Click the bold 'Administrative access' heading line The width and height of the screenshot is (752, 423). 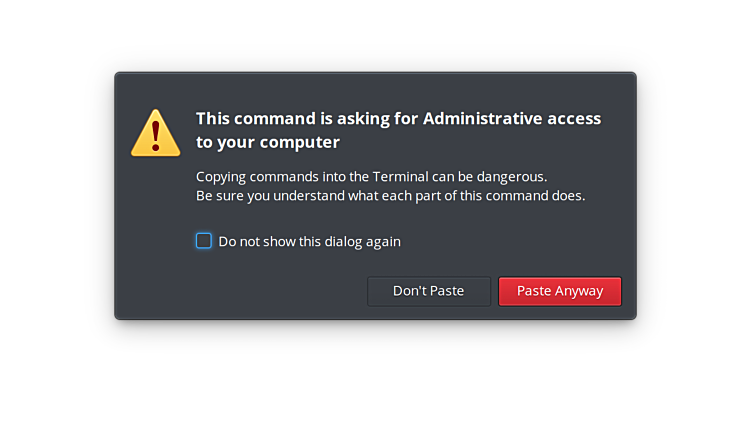(398, 118)
